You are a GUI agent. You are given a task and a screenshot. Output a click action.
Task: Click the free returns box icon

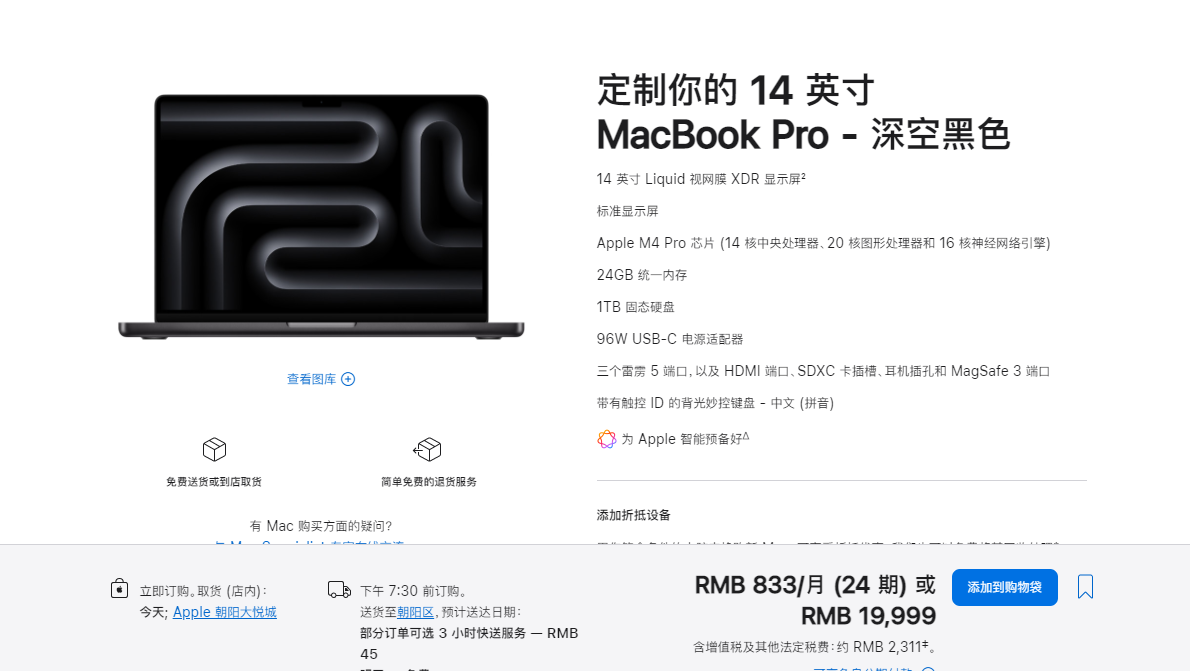click(427, 449)
